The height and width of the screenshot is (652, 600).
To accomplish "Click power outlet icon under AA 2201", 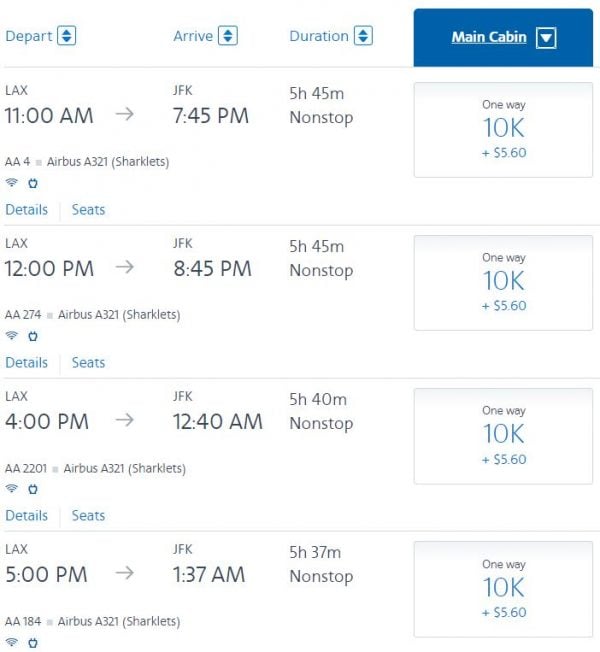I will (x=32, y=489).
